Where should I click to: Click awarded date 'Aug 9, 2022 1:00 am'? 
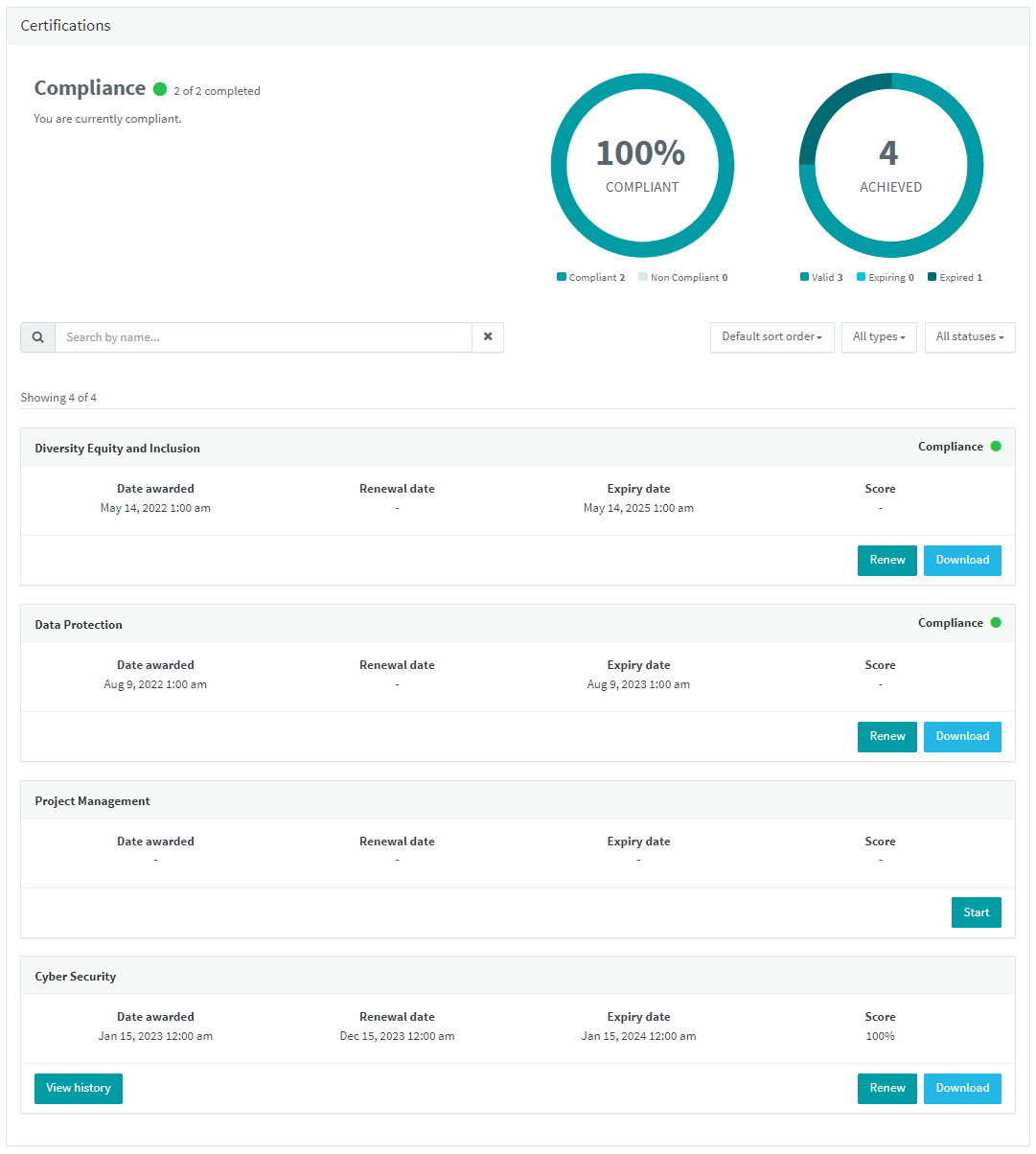coord(155,684)
